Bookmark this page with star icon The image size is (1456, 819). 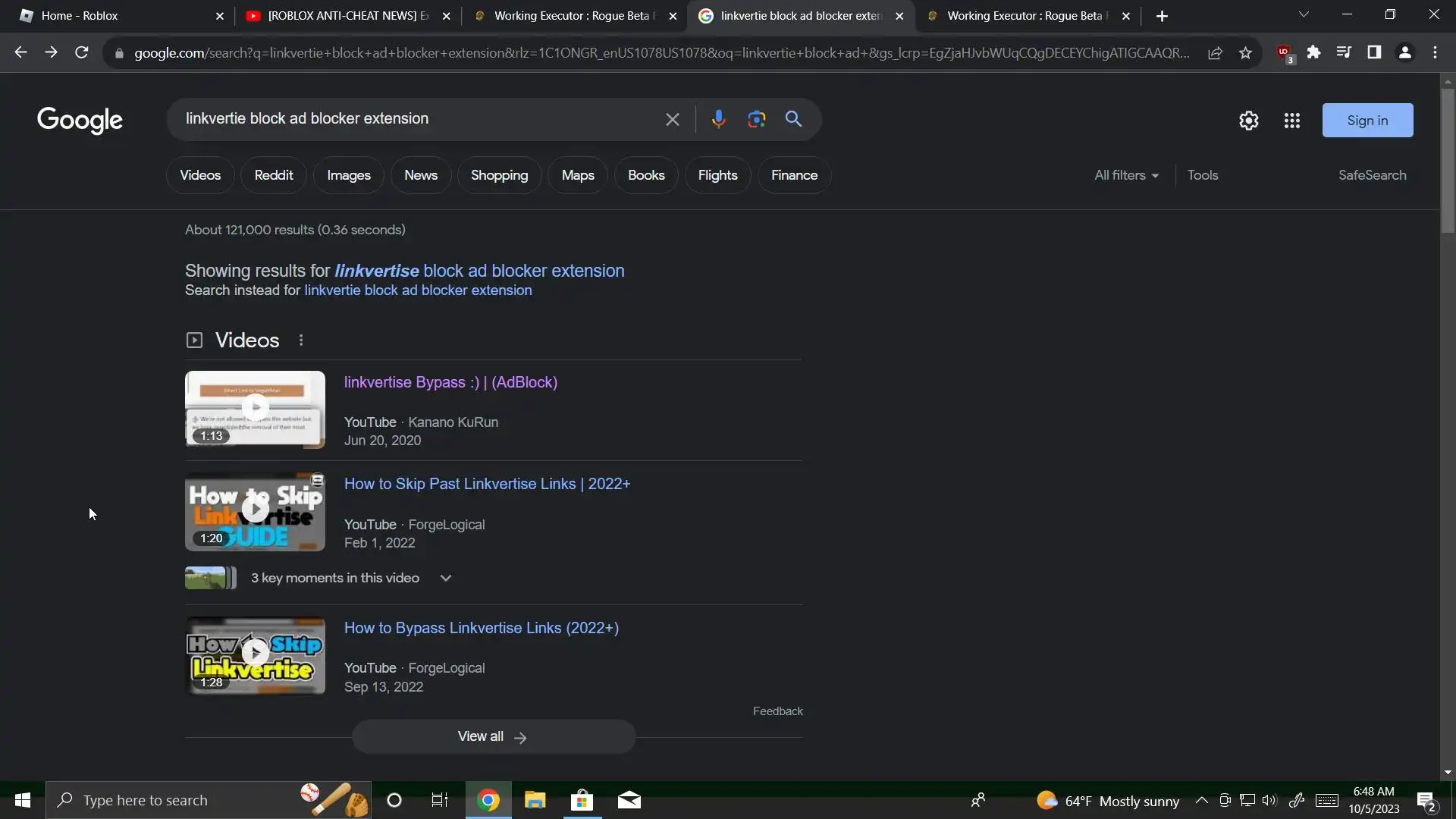point(1245,53)
